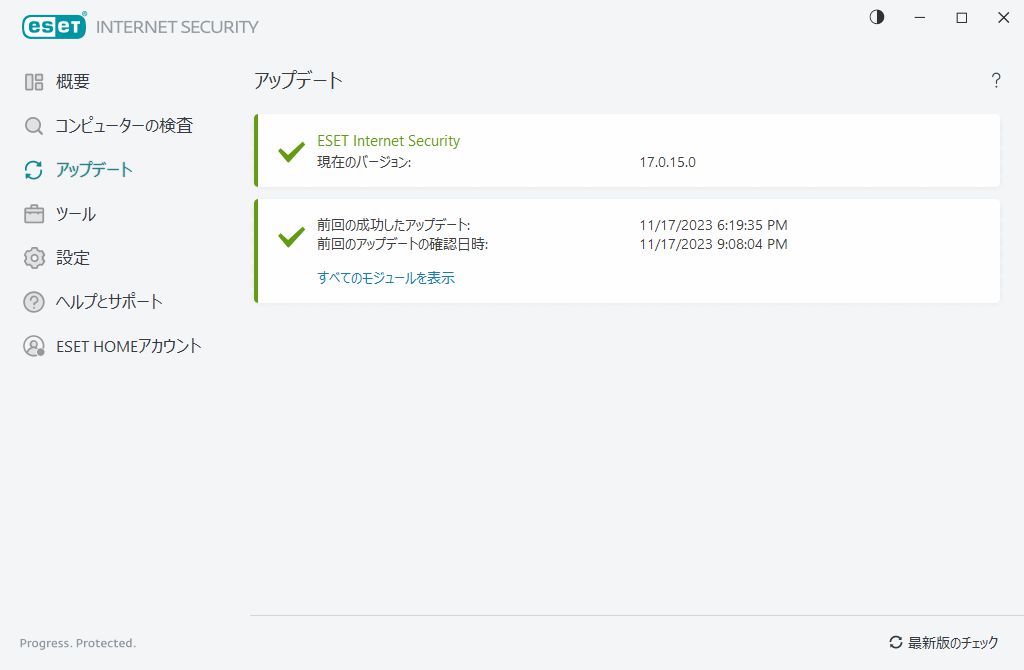Click the green checkmark on the version panel

click(289, 152)
